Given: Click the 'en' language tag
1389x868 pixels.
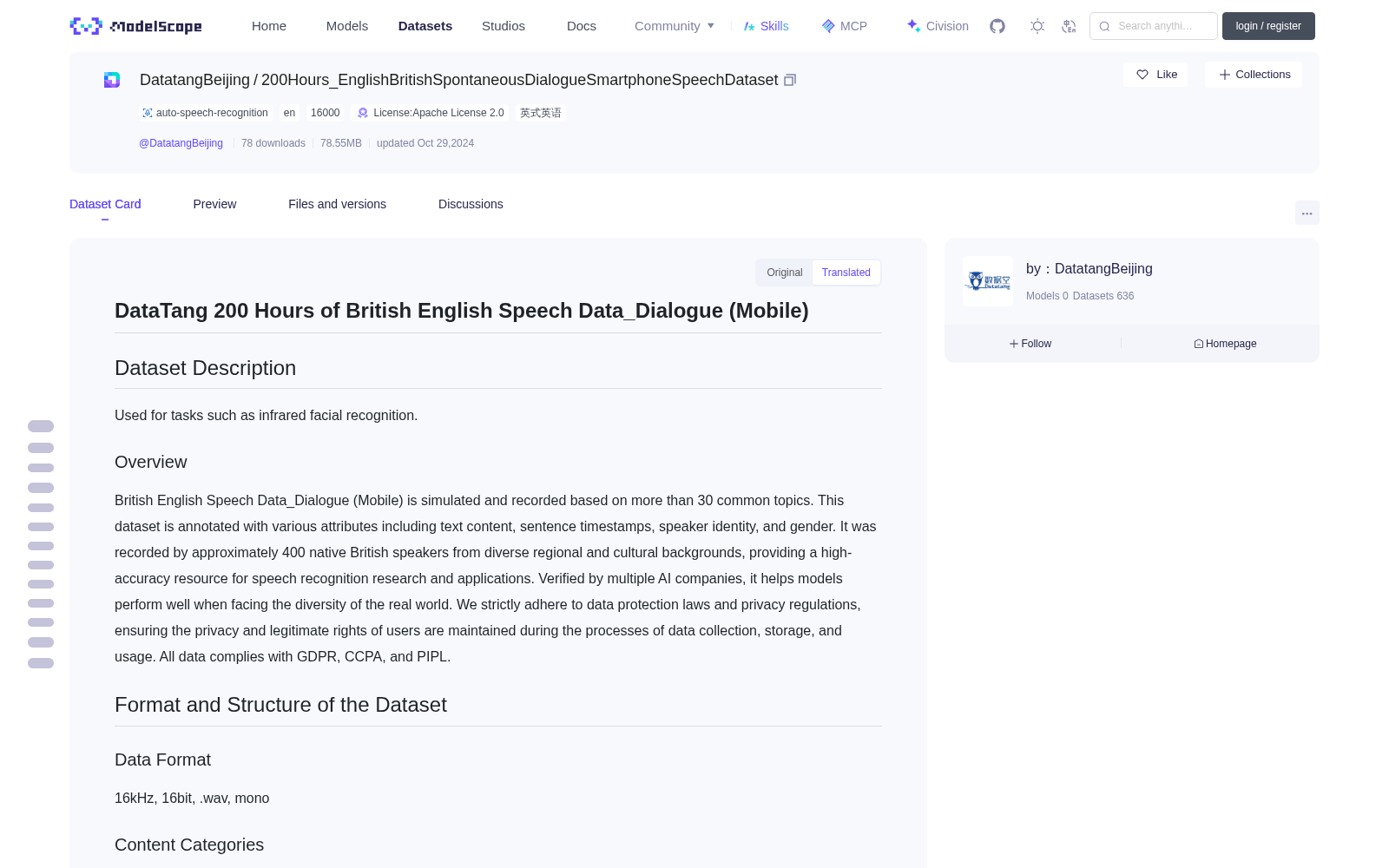Looking at the screenshot, I should point(289,113).
